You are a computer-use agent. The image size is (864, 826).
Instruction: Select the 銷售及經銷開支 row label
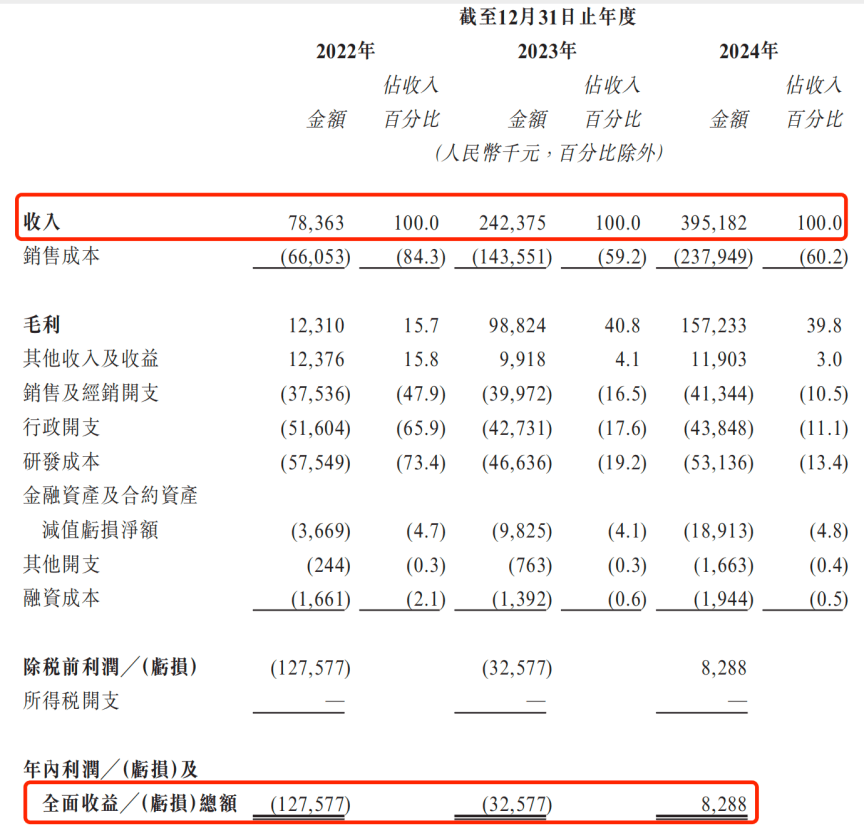(x=91, y=393)
